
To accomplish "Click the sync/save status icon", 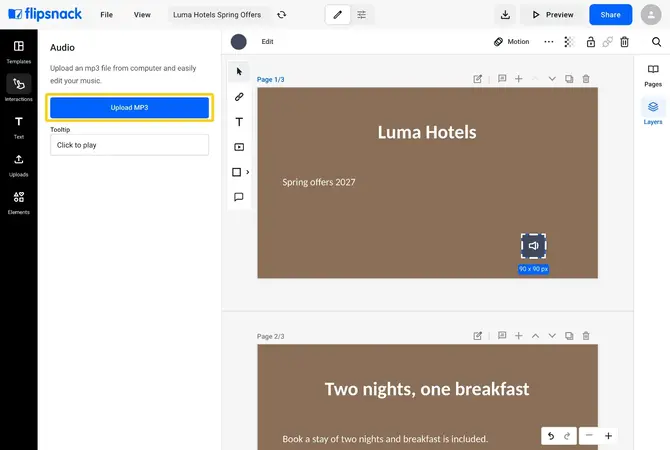I will coord(282,15).
